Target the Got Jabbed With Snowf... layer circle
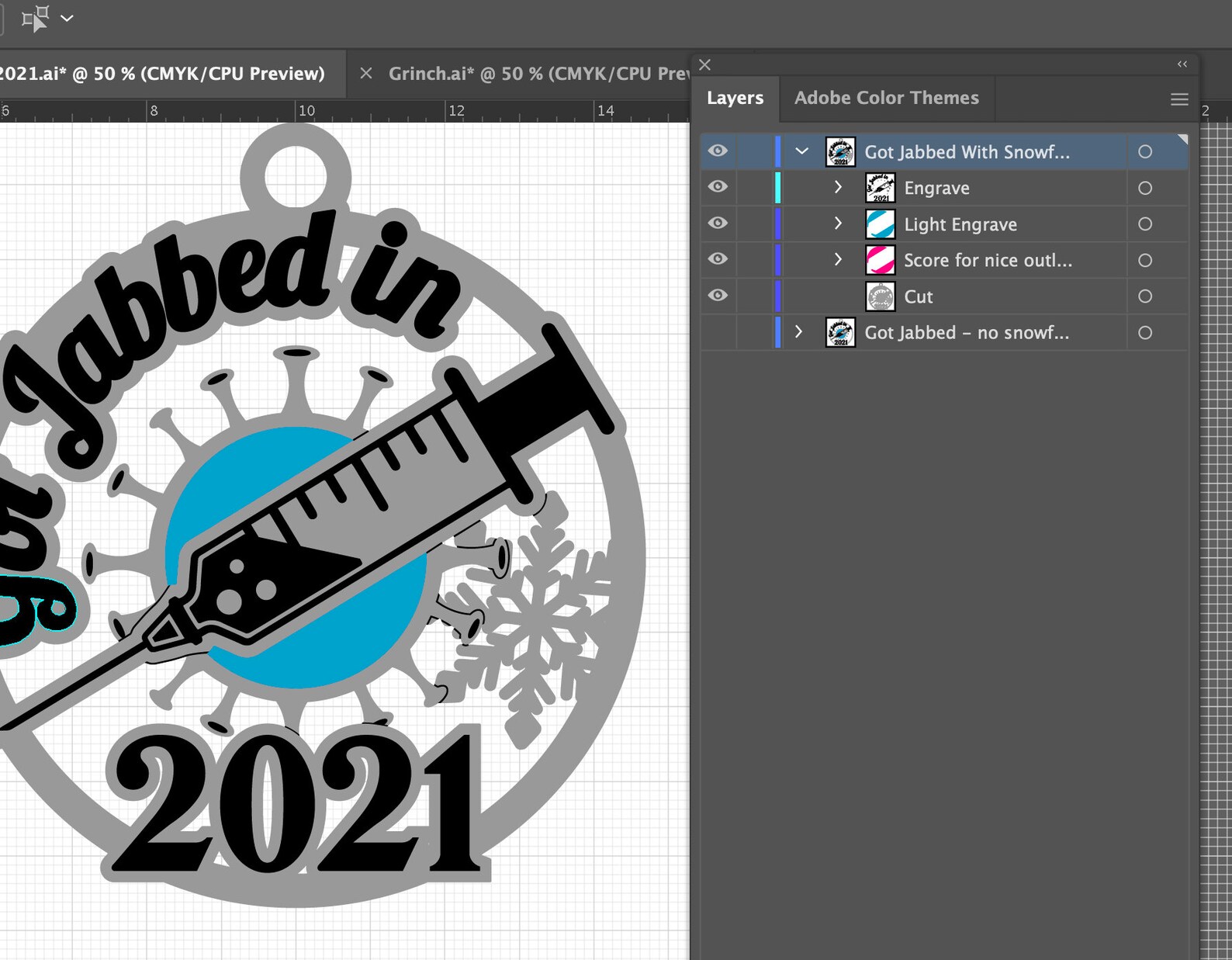Viewport: 1232px width, 960px height. pos(1145,152)
